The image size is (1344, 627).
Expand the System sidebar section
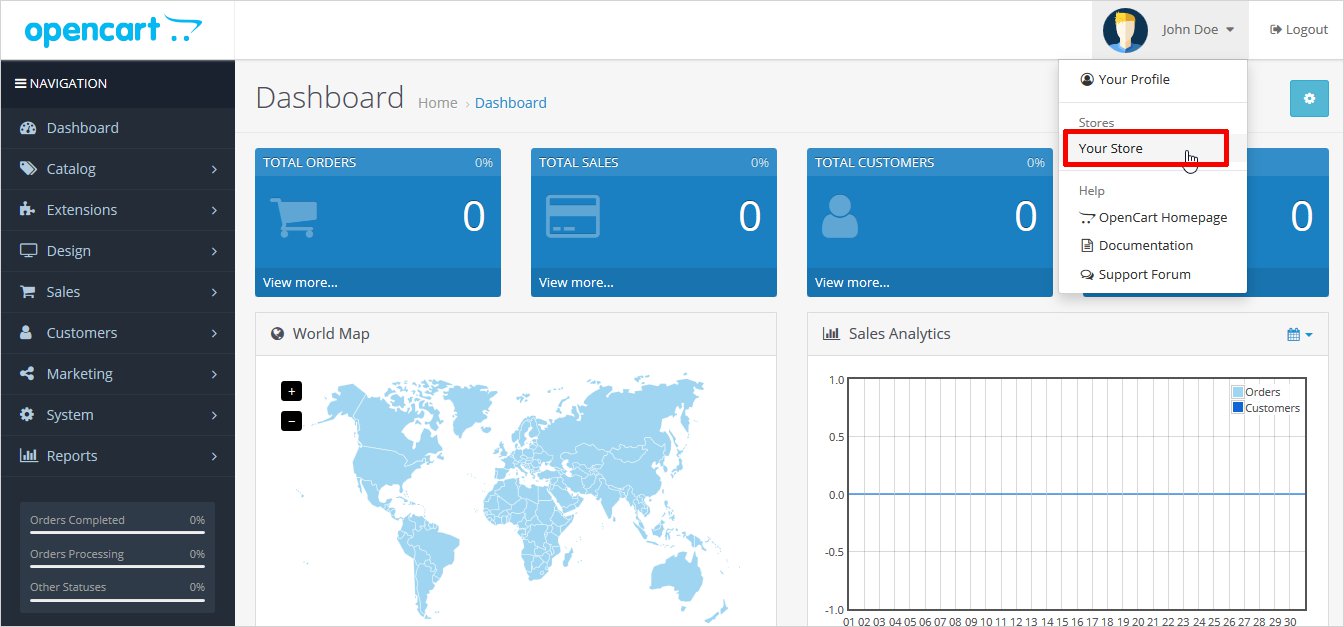point(117,415)
